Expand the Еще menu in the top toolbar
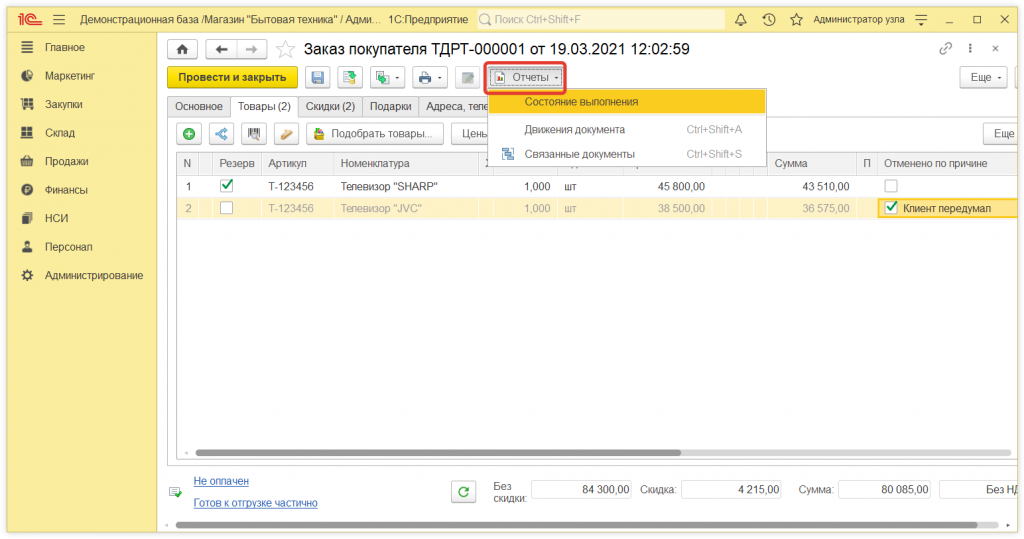Image resolution: width=1024 pixels, height=539 pixels. coord(982,77)
